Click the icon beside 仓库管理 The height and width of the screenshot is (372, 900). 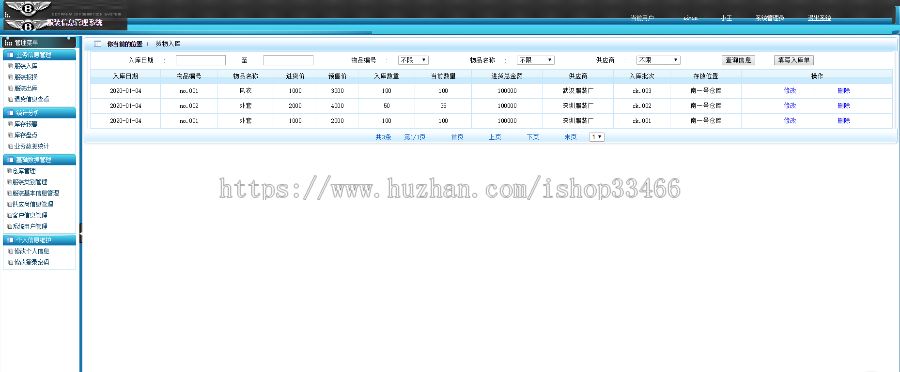9,171
